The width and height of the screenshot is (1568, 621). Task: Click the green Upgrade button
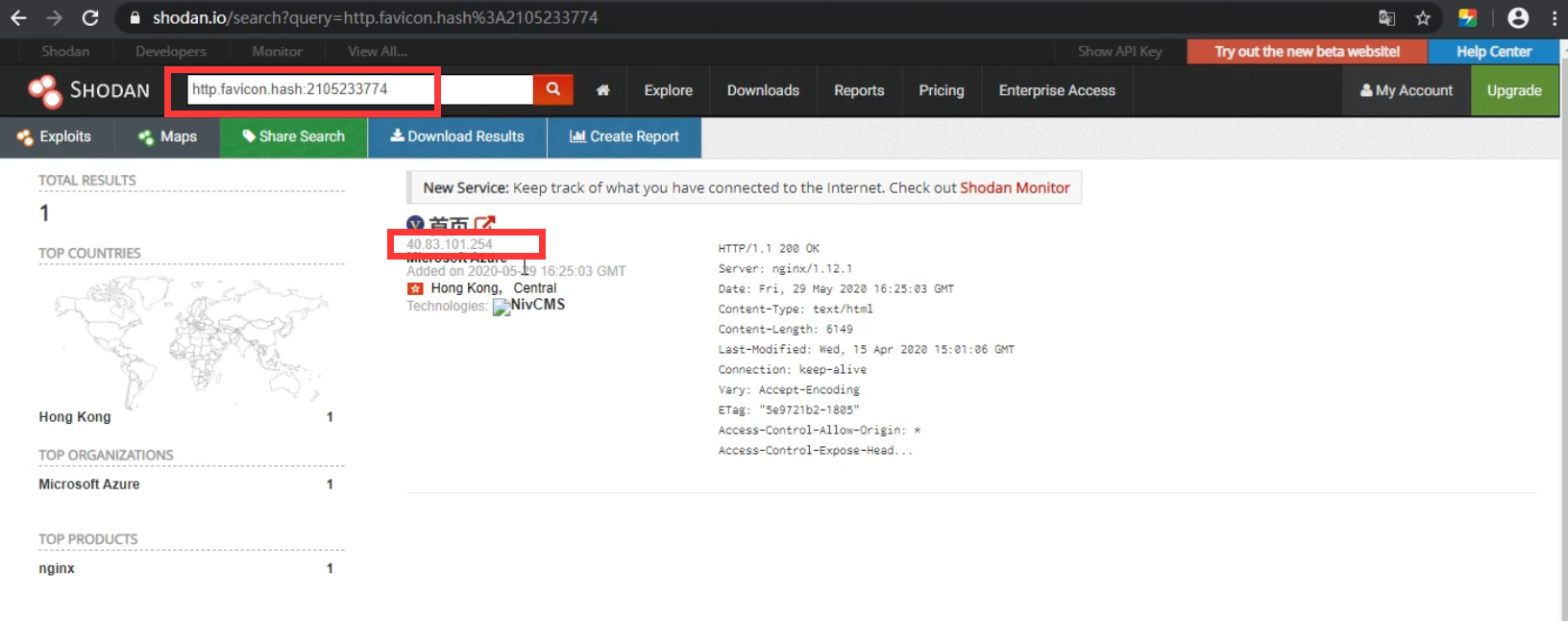point(1514,90)
